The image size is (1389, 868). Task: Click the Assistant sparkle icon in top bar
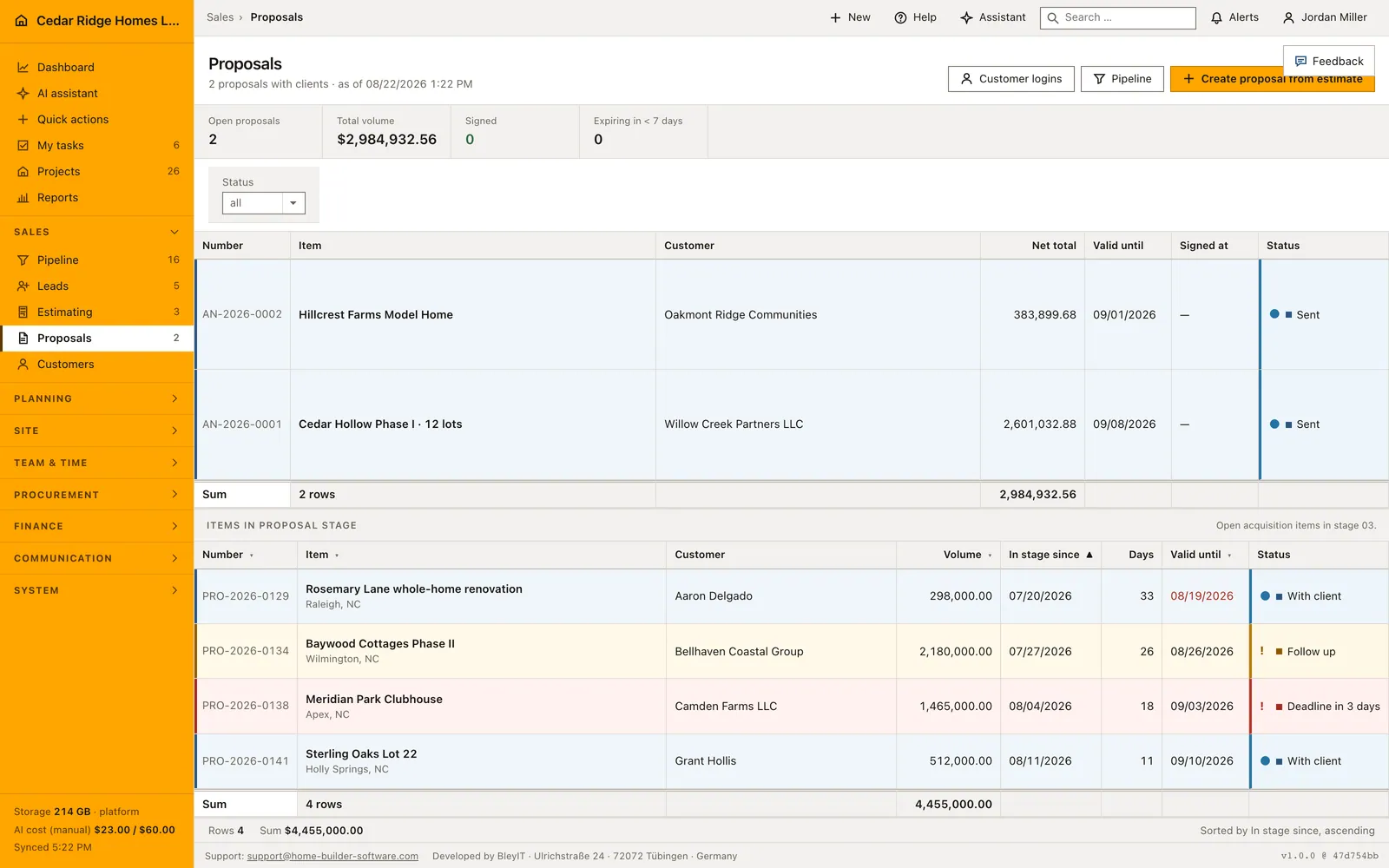pyautogui.click(x=966, y=17)
